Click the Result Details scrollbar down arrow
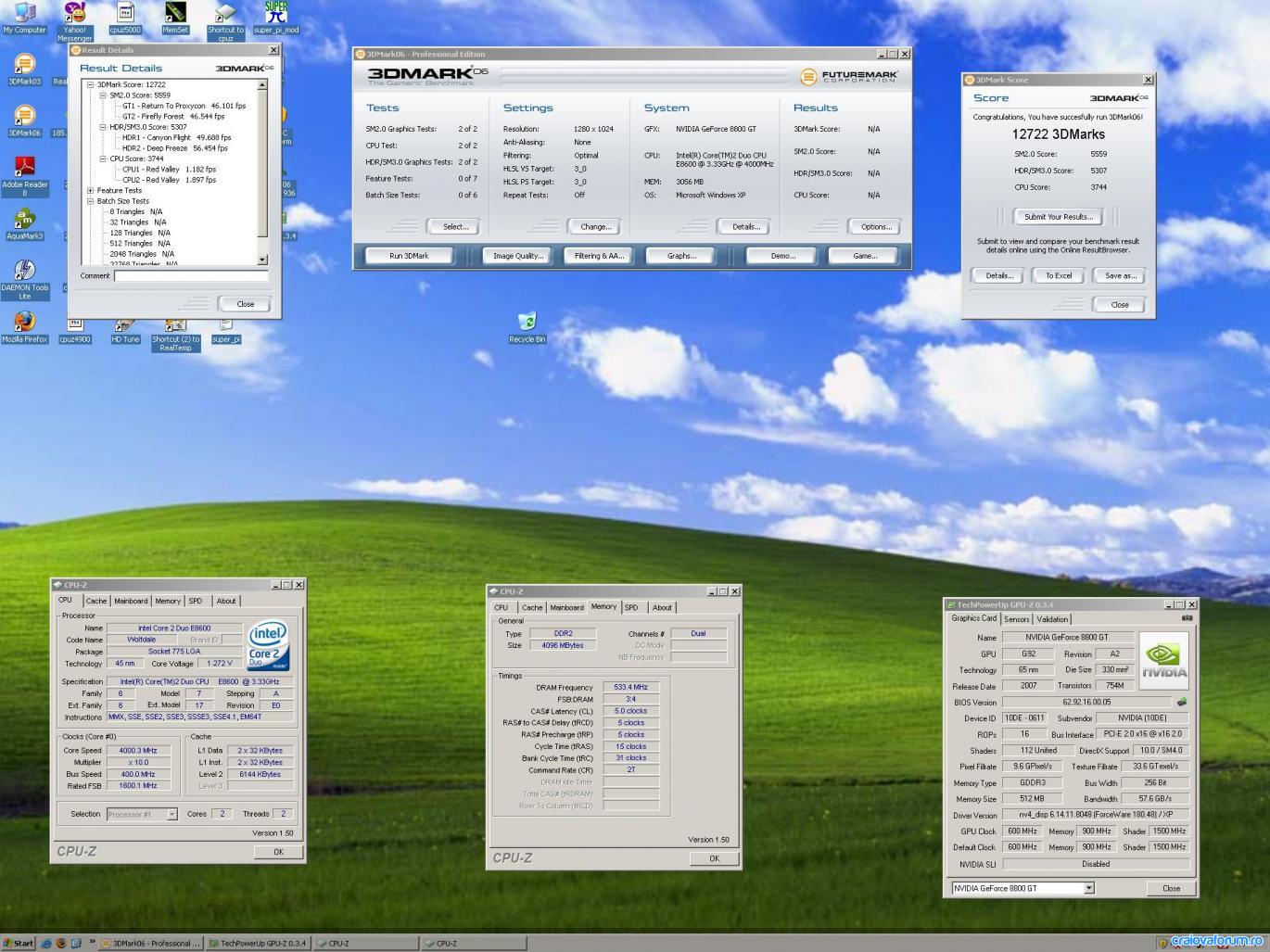 coord(262,260)
